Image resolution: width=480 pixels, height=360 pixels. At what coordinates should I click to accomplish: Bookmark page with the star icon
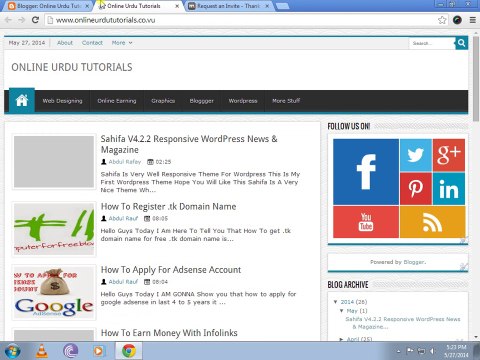[x=442, y=20]
